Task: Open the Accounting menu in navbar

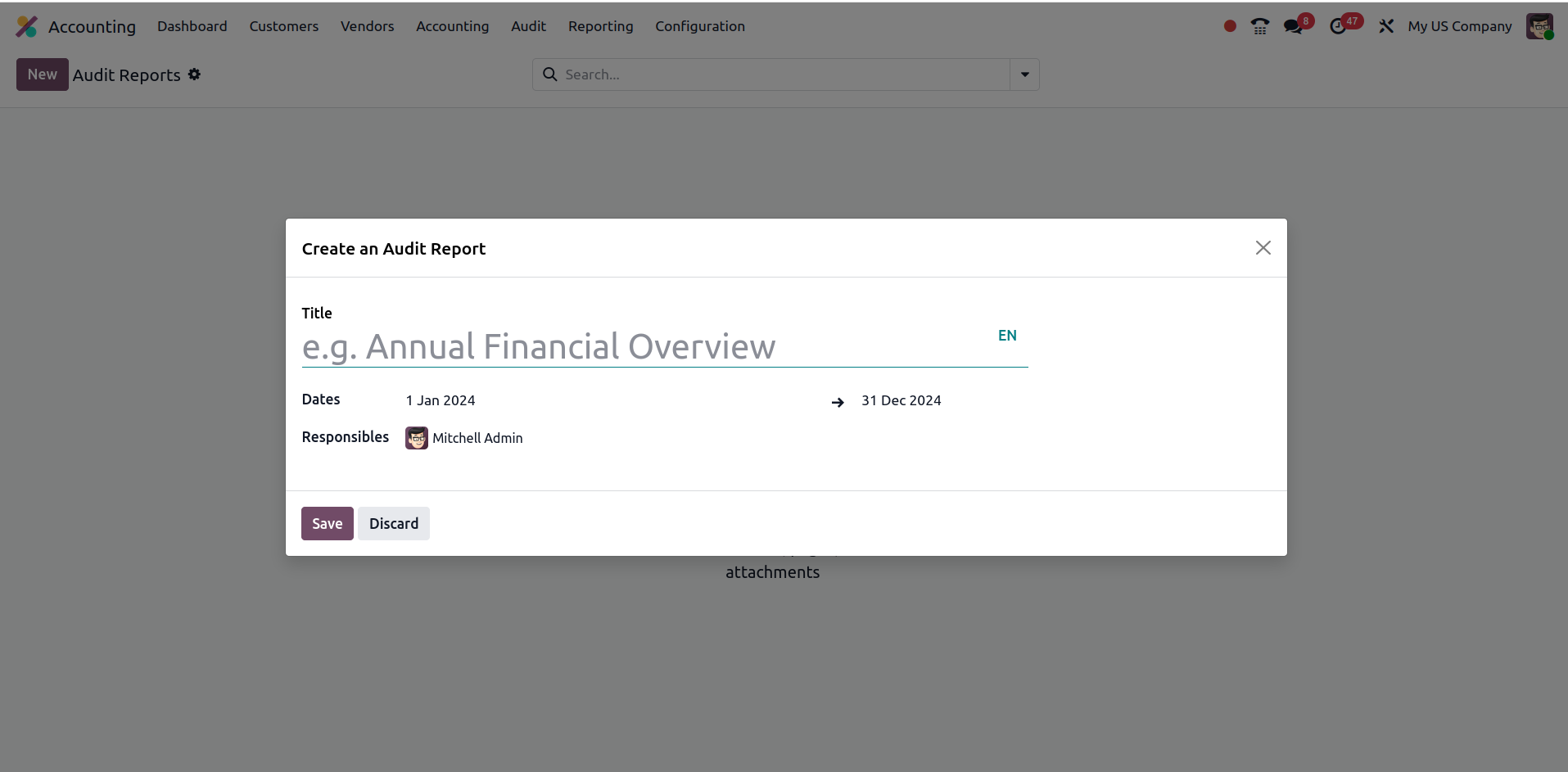Action: (453, 26)
